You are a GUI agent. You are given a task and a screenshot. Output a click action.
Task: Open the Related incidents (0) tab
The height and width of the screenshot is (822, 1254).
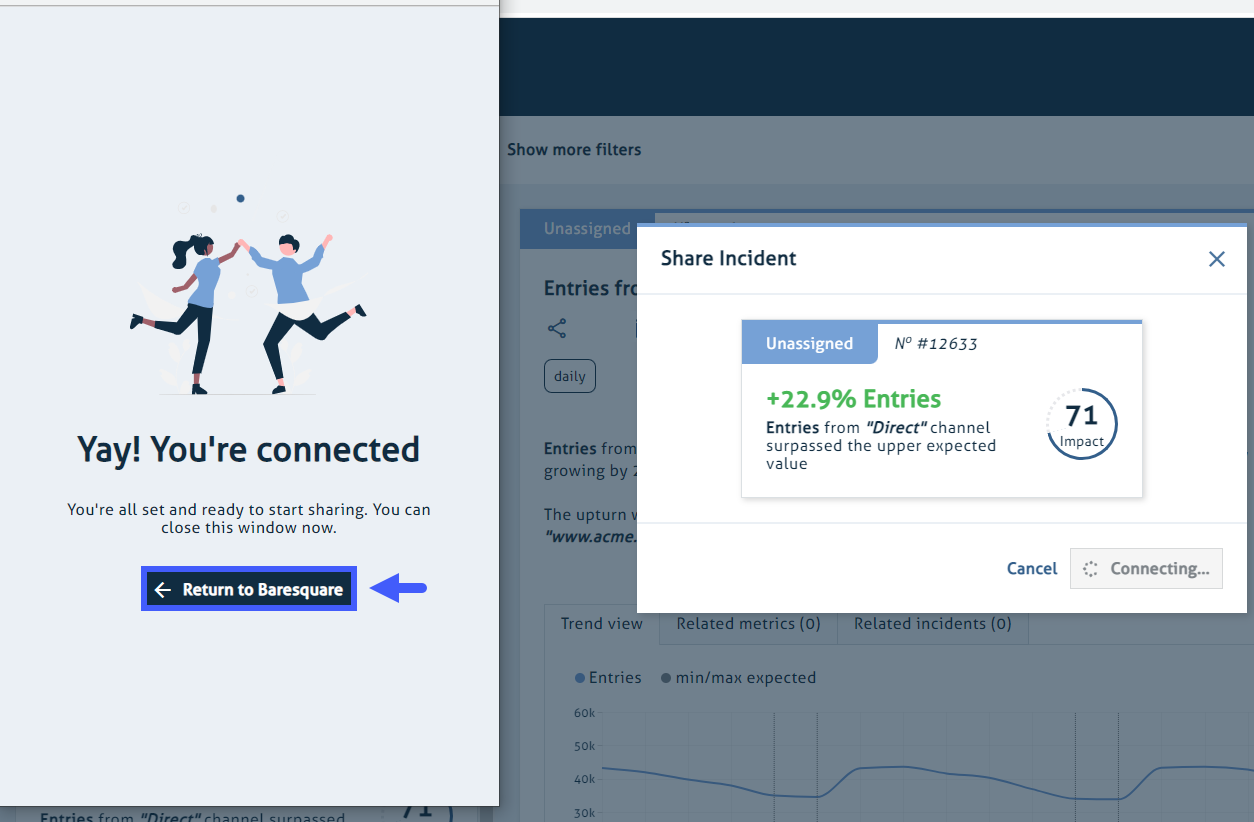(x=932, y=623)
